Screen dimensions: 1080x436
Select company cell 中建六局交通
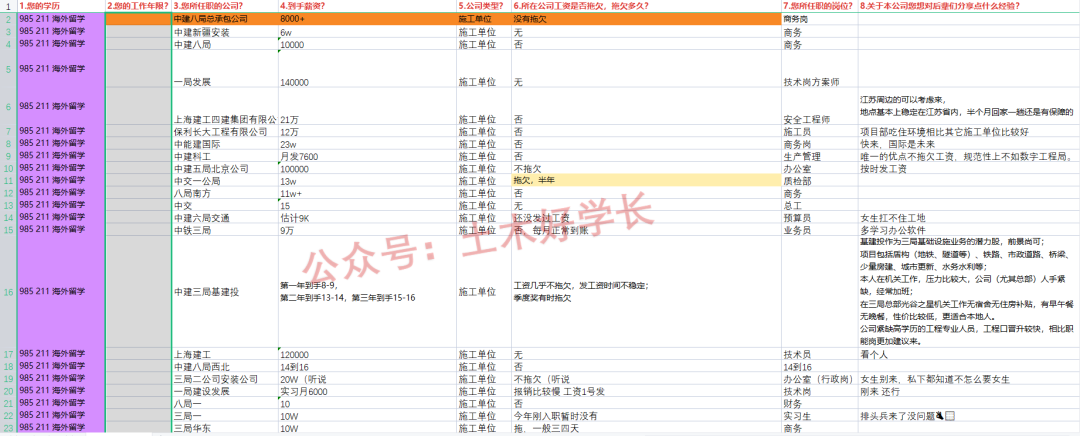[225, 218]
